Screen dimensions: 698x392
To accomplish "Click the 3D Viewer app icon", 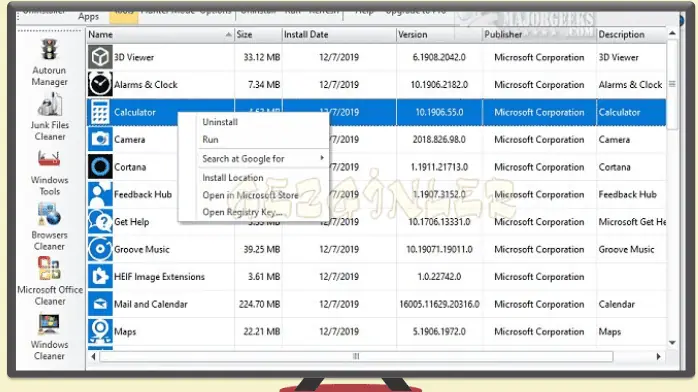I will [x=100, y=57].
